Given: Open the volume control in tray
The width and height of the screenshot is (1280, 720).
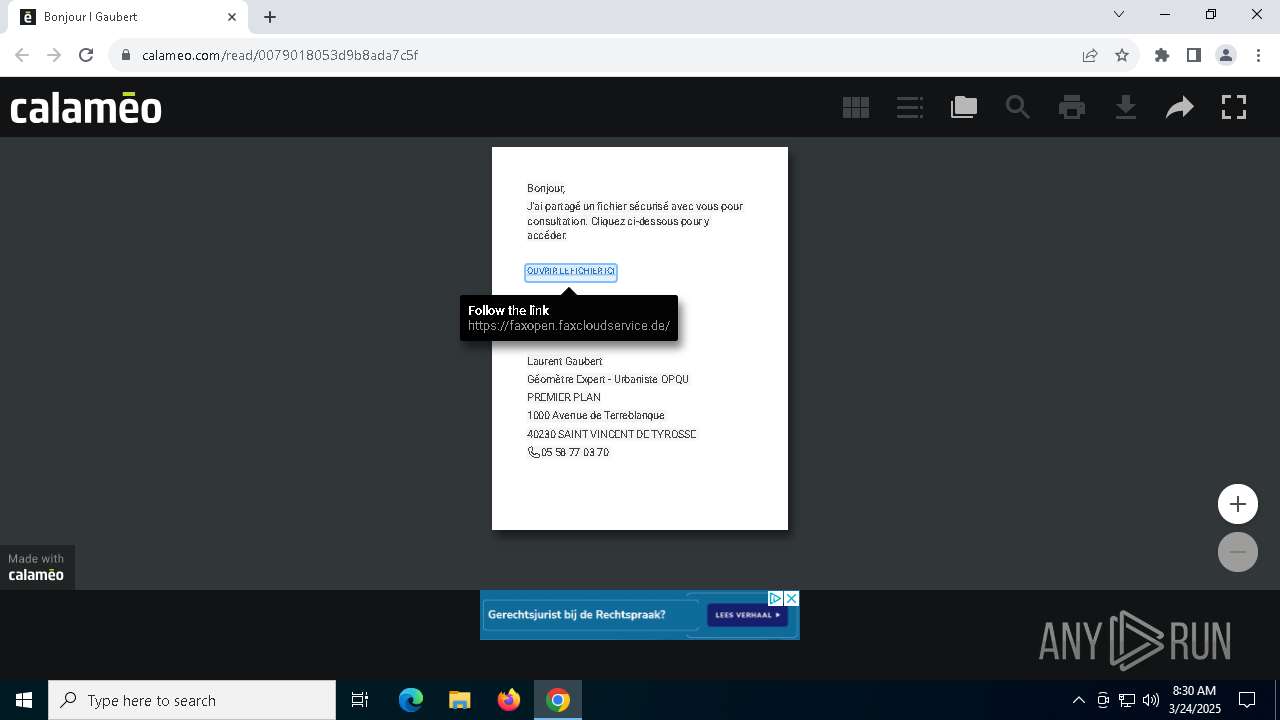Looking at the screenshot, I should click(1150, 700).
